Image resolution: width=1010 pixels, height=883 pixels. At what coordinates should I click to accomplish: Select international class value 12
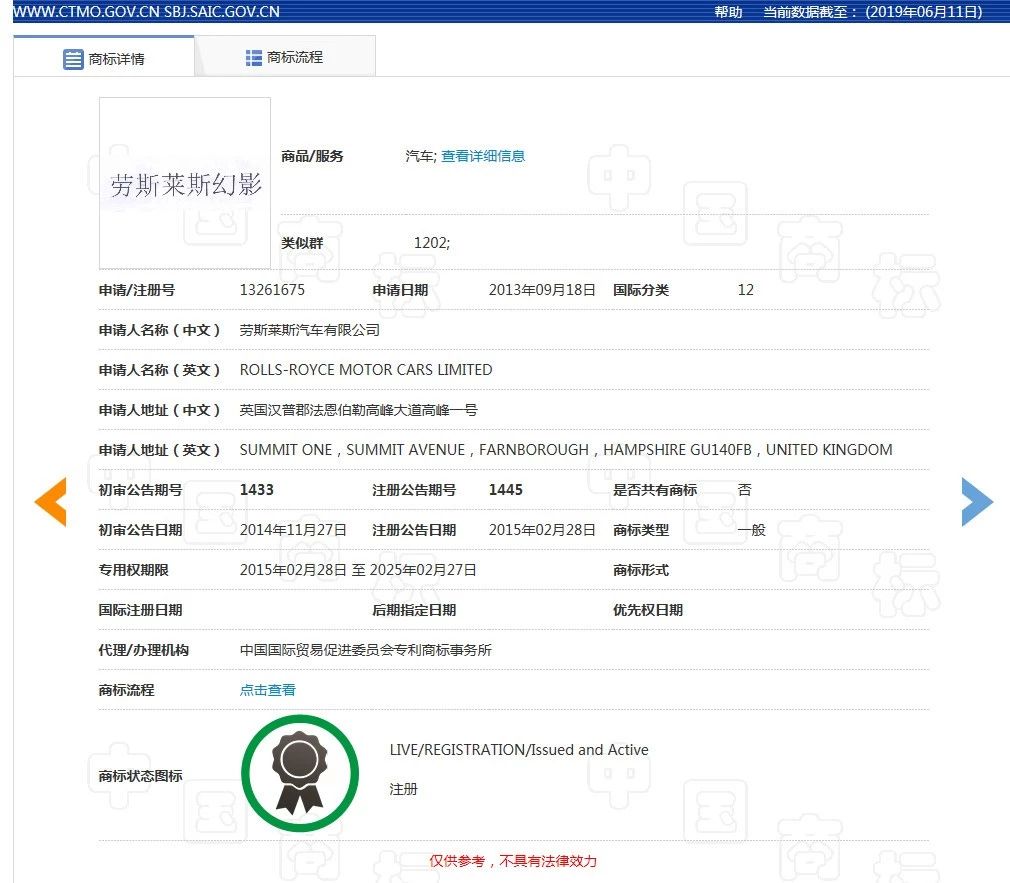coord(745,290)
